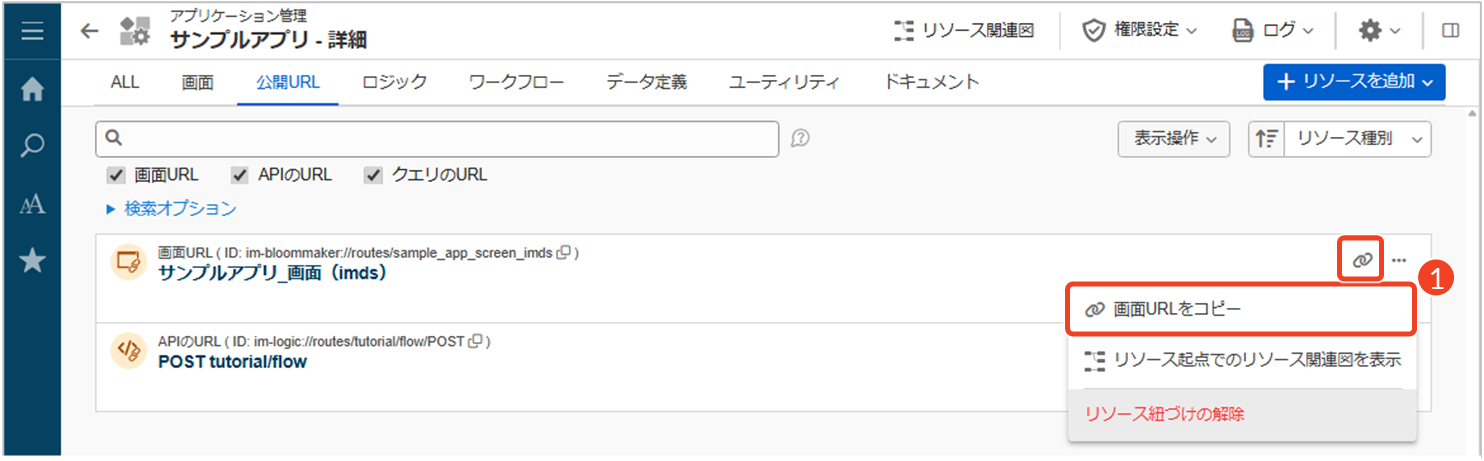Click the search help question icon
Screen dimensions: 1484x461
800,139
